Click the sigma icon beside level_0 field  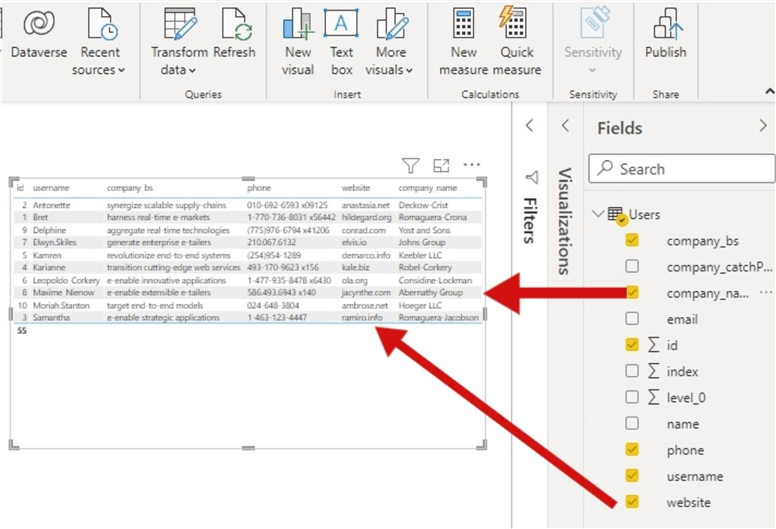(x=654, y=397)
